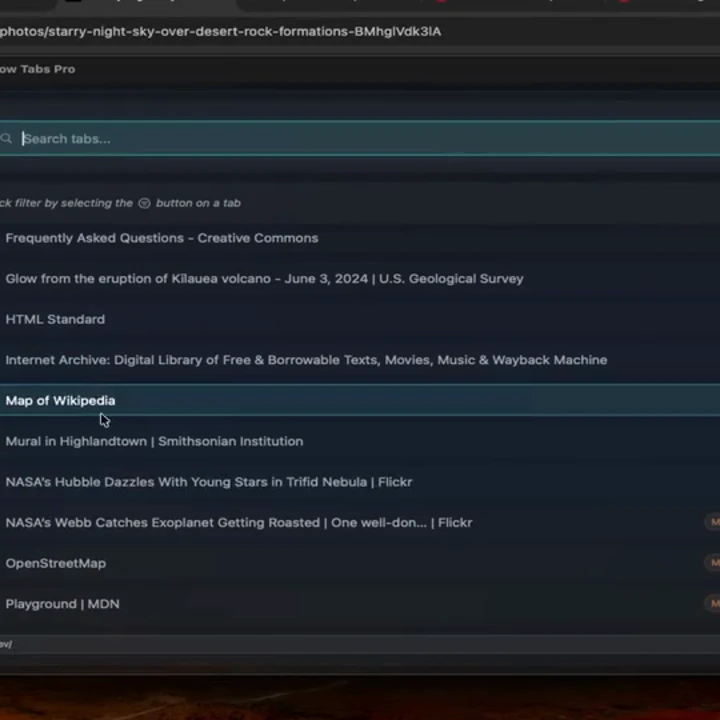Click the badge on NASA's Webb row
Viewport: 720px width, 720px height.
click(x=713, y=522)
